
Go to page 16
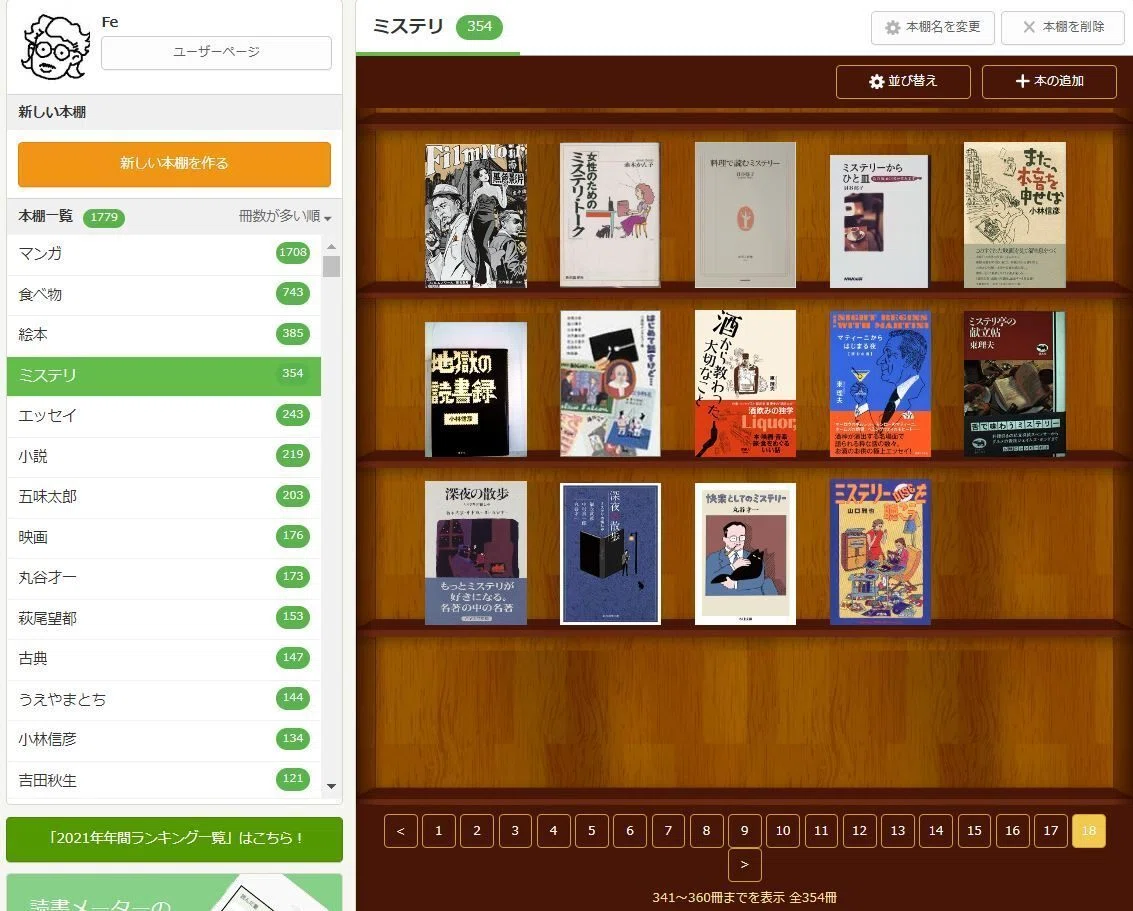[1013, 831]
